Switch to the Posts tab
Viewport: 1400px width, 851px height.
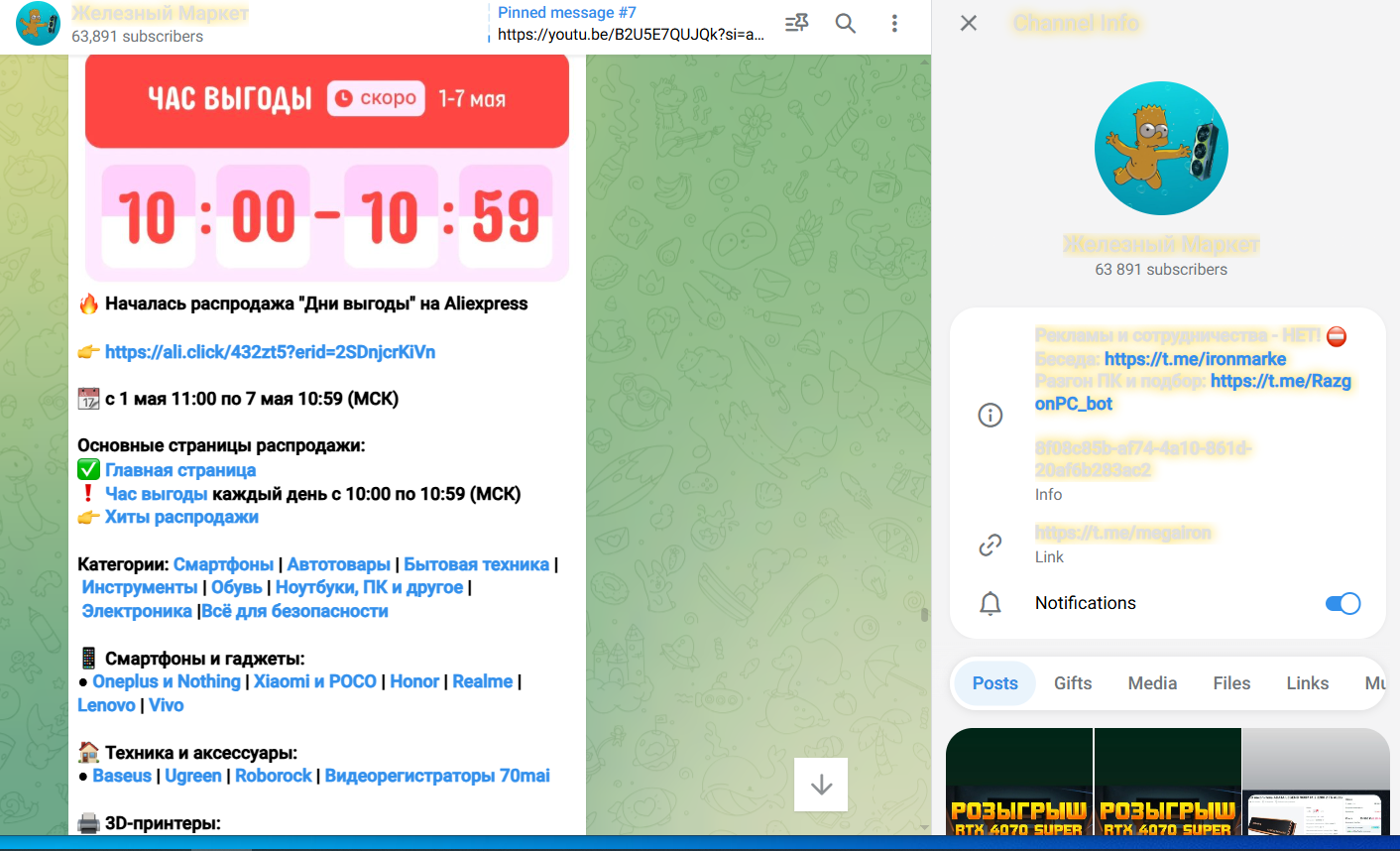tap(994, 683)
